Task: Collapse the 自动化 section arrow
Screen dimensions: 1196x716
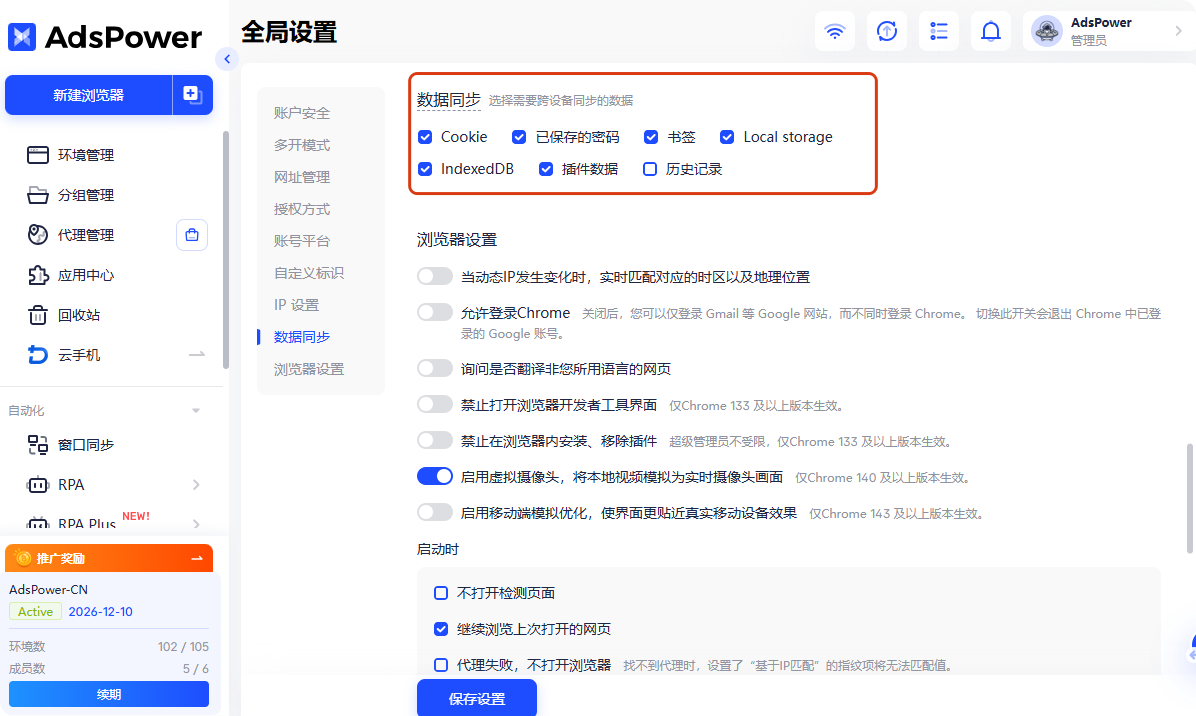Action: 196,411
